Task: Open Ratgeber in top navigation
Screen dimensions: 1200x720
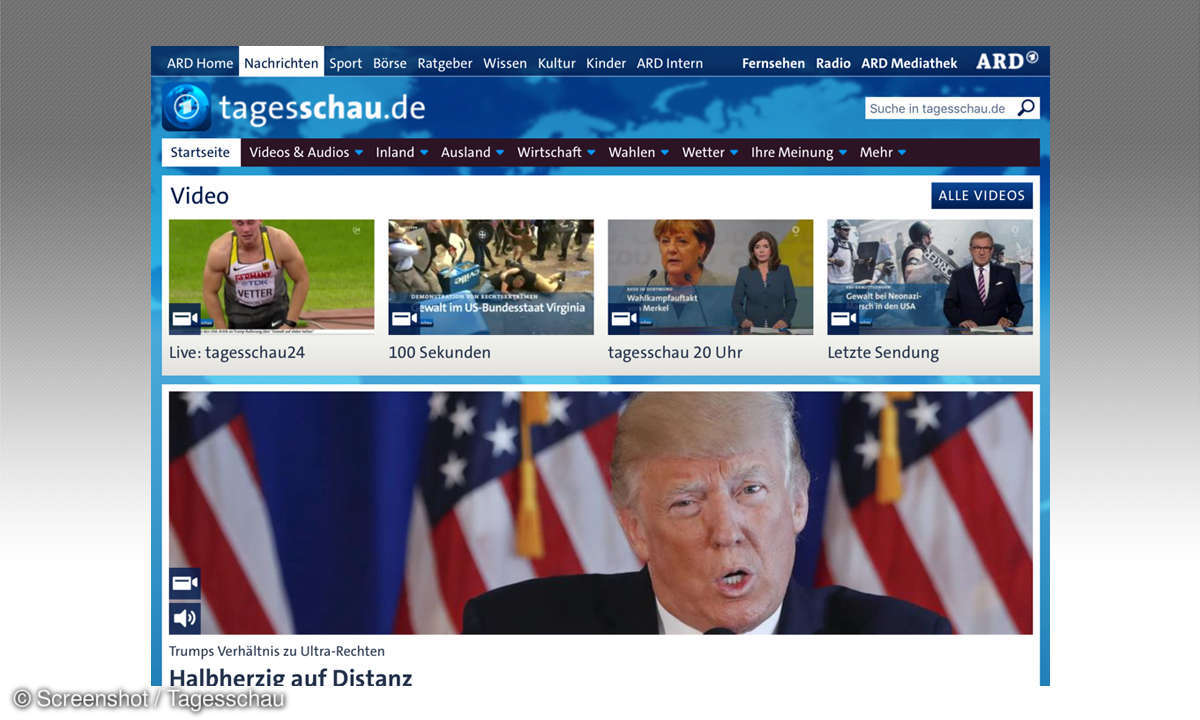Action: [445, 63]
